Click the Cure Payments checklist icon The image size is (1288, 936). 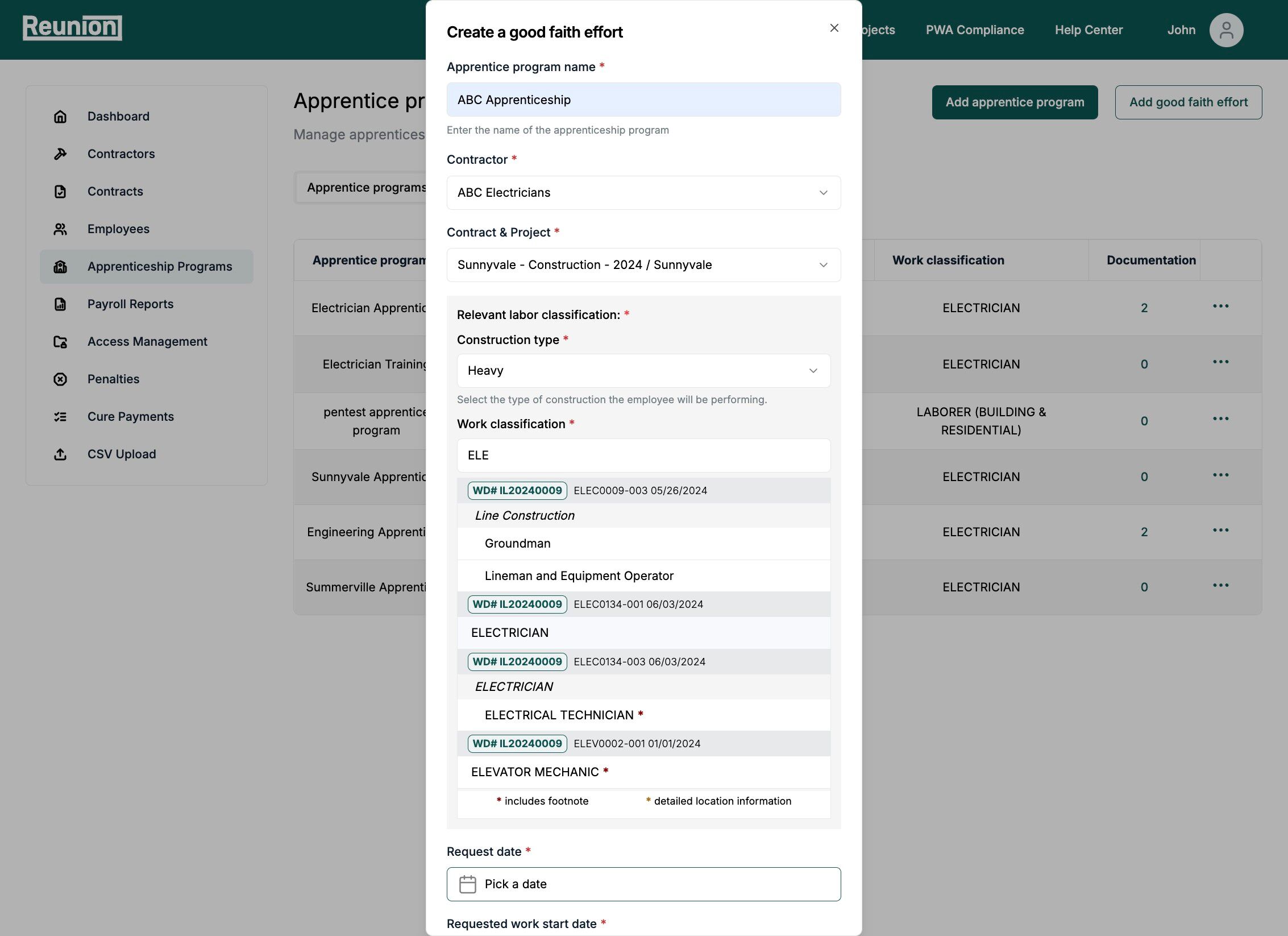tap(60, 417)
